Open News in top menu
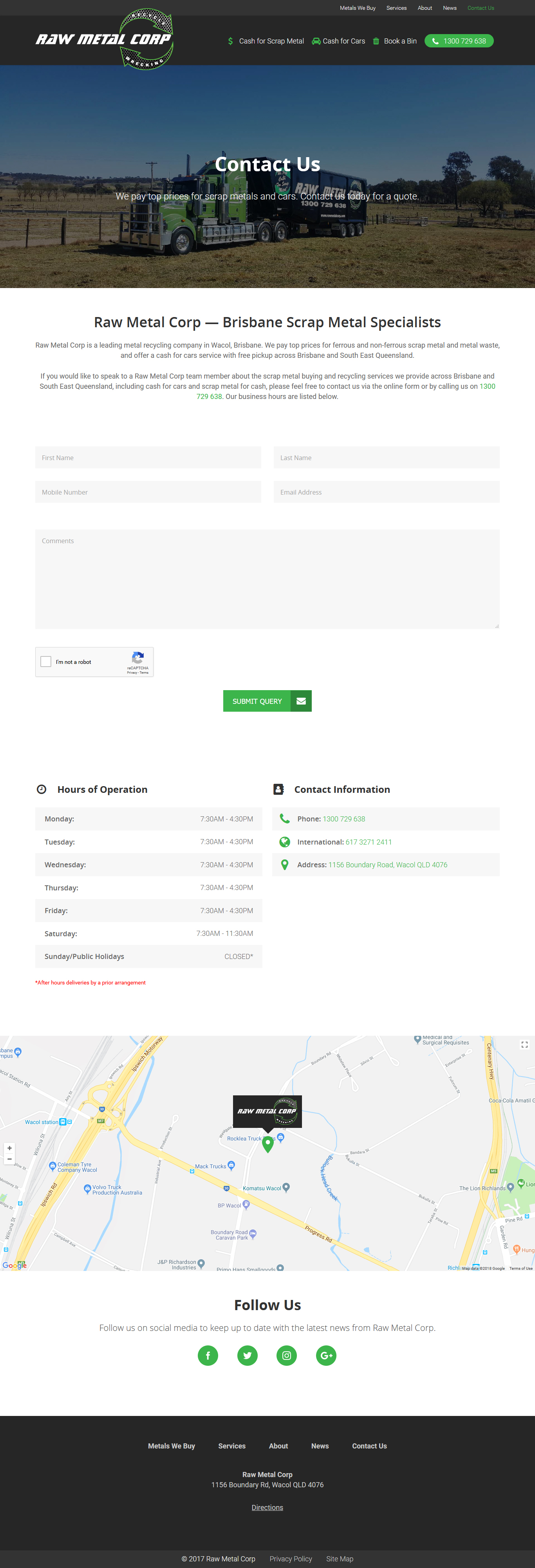Image resolution: width=535 pixels, height=1568 pixels. 450,8
